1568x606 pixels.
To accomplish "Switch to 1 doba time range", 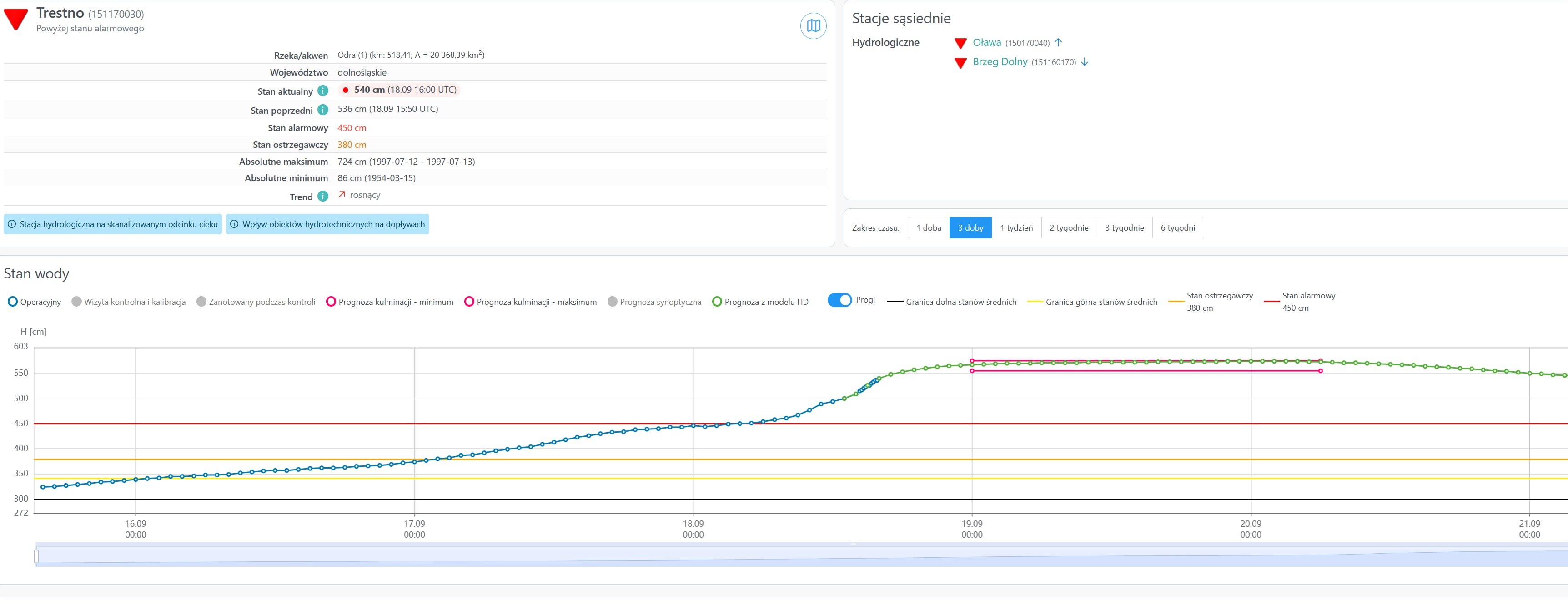I will pyautogui.click(x=928, y=228).
